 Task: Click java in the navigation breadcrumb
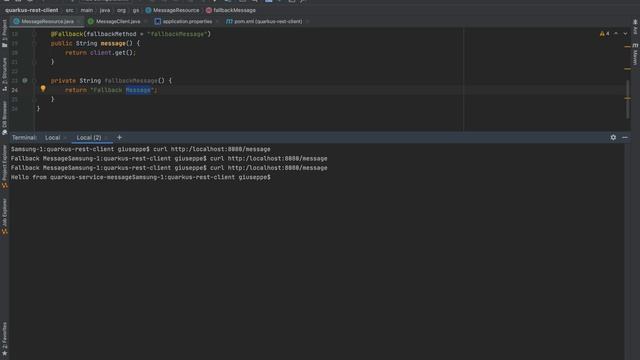pyautogui.click(x=105, y=10)
